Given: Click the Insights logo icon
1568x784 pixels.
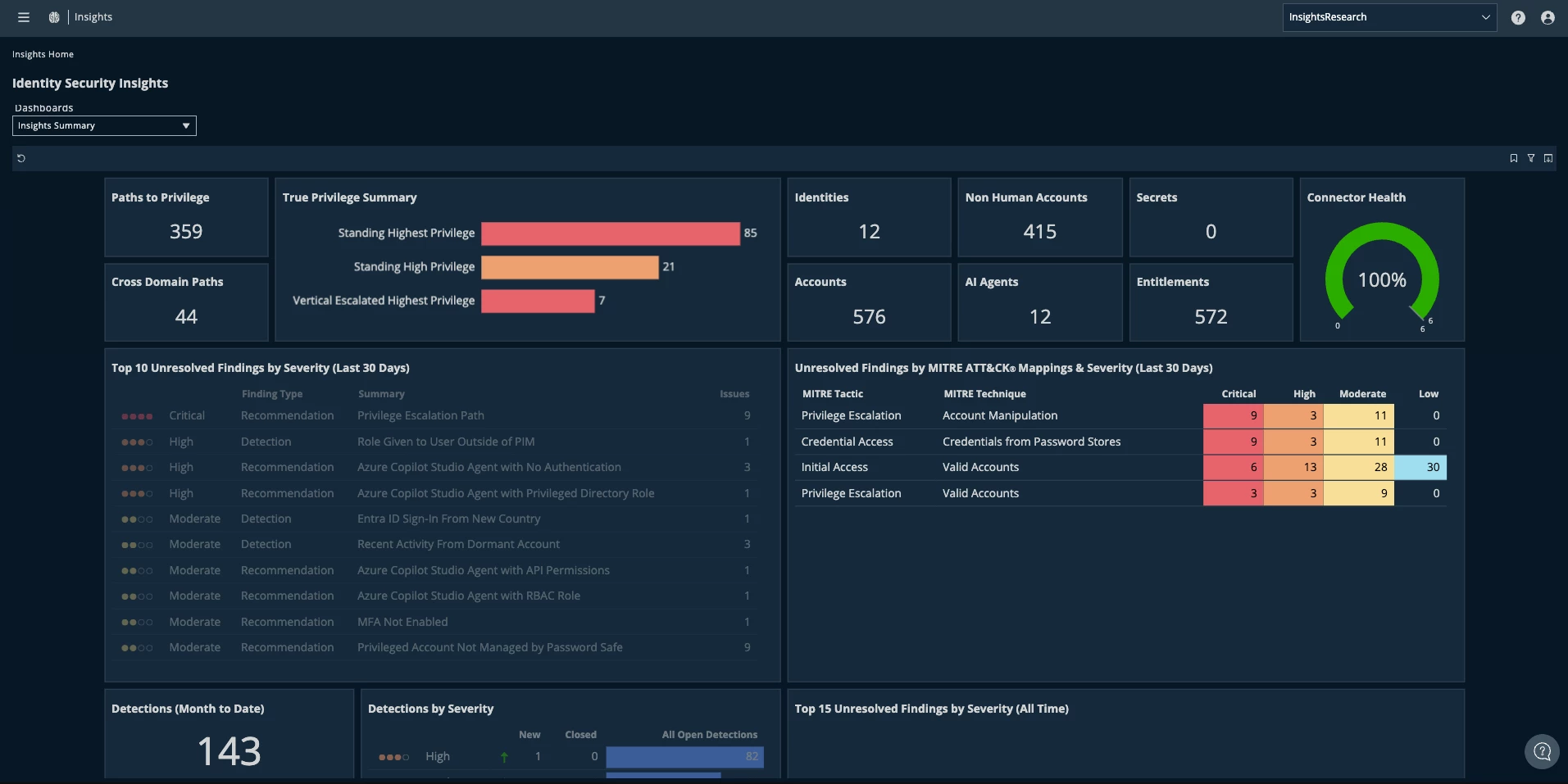Looking at the screenshot, I should (x=54, y=17).
